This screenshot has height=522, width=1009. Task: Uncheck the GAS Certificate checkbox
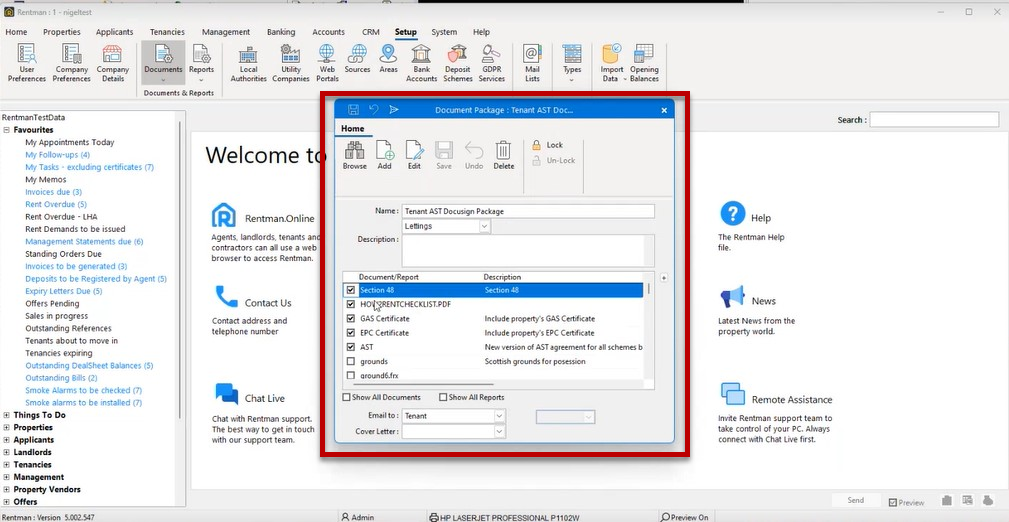(x=351, y=319)
